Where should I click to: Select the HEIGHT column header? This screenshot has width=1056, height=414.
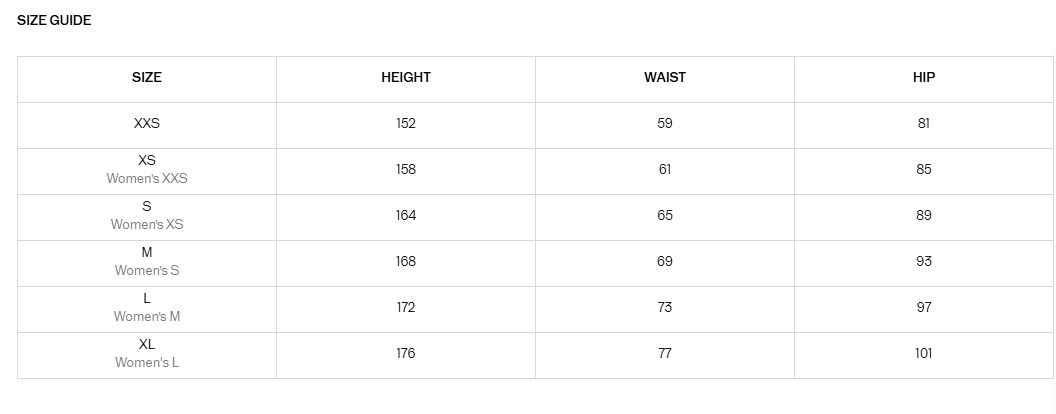tap(406, 78)
